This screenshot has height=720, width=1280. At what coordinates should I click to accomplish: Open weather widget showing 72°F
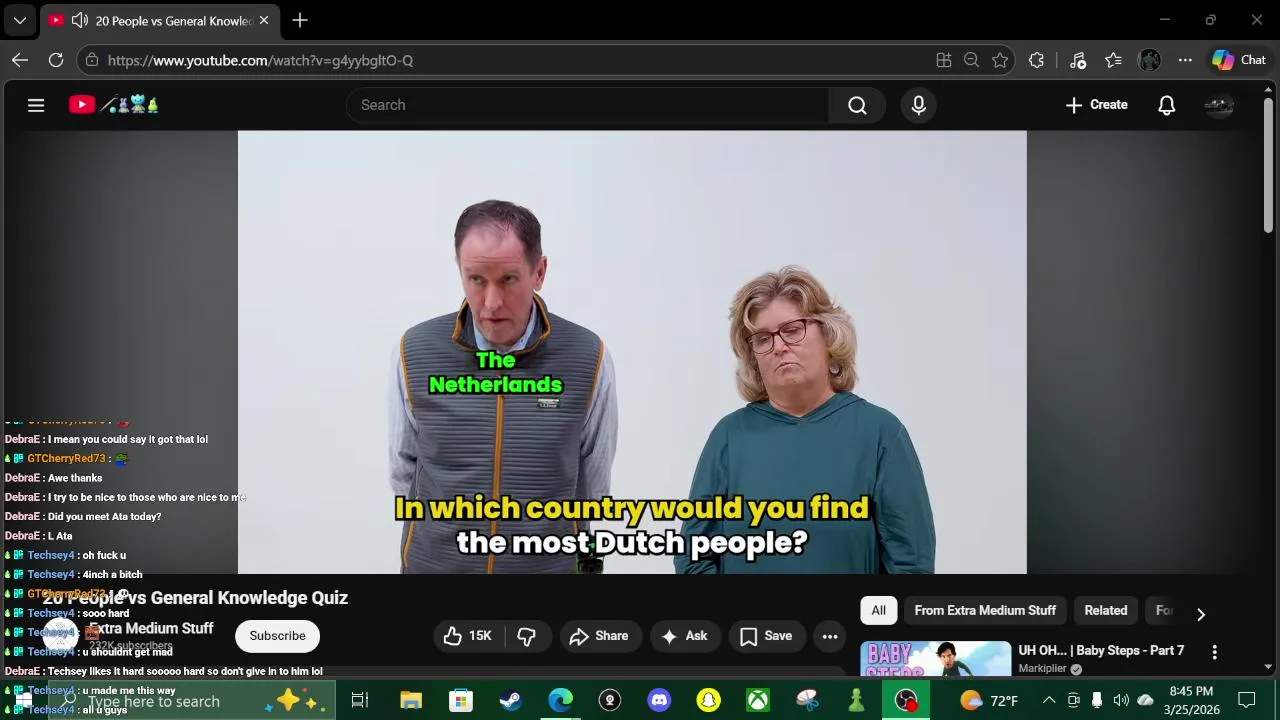[989, 700]
